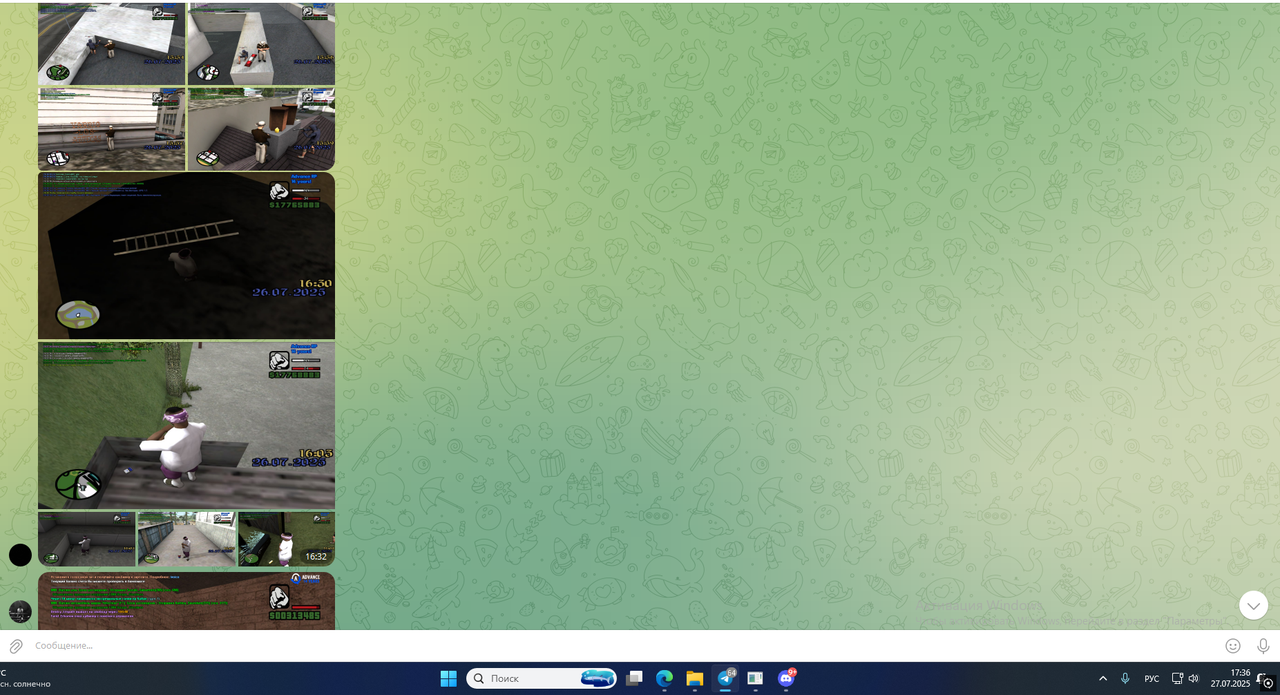Open Task View on the taskbar

634,678
